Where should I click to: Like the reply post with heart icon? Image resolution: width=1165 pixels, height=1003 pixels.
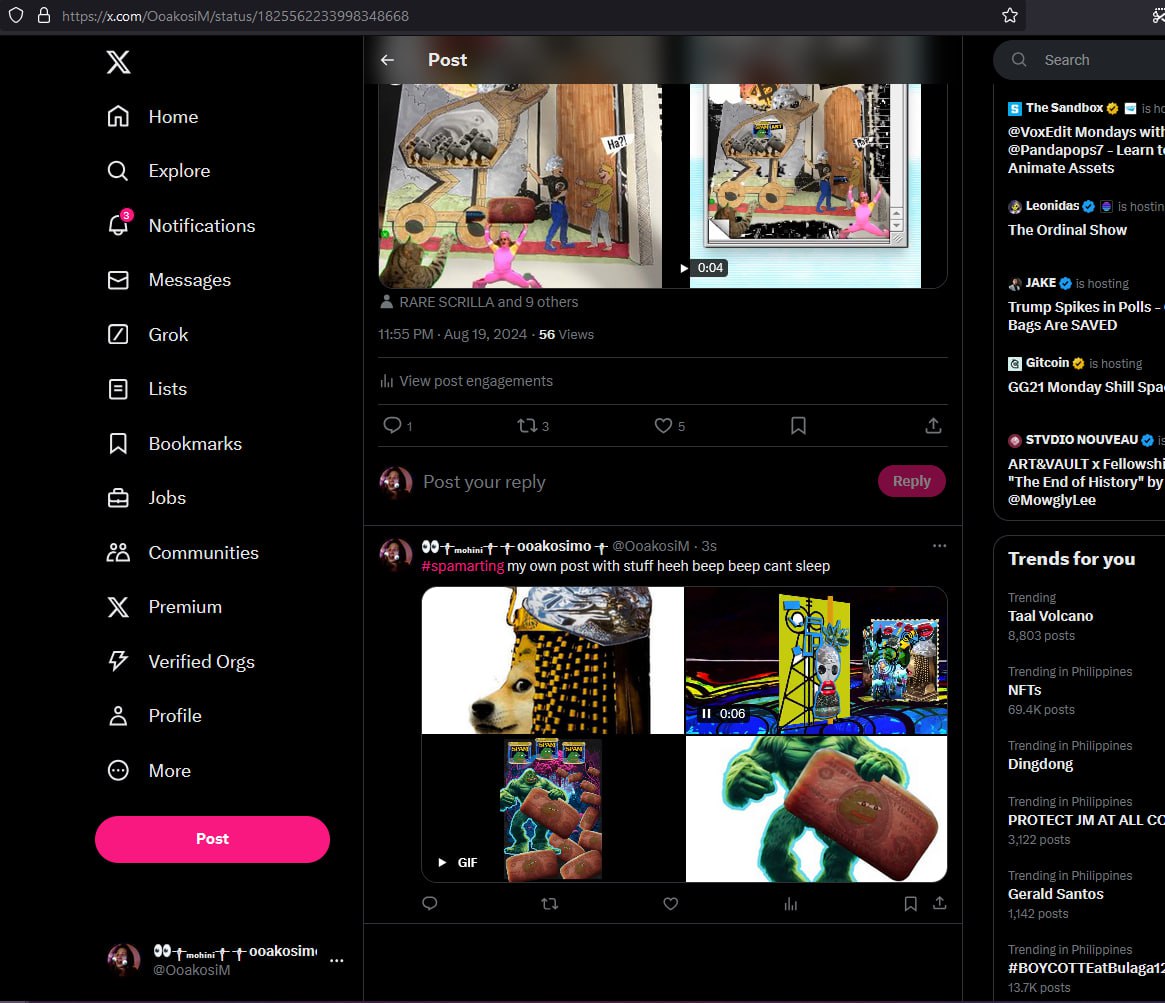(670, 903)
